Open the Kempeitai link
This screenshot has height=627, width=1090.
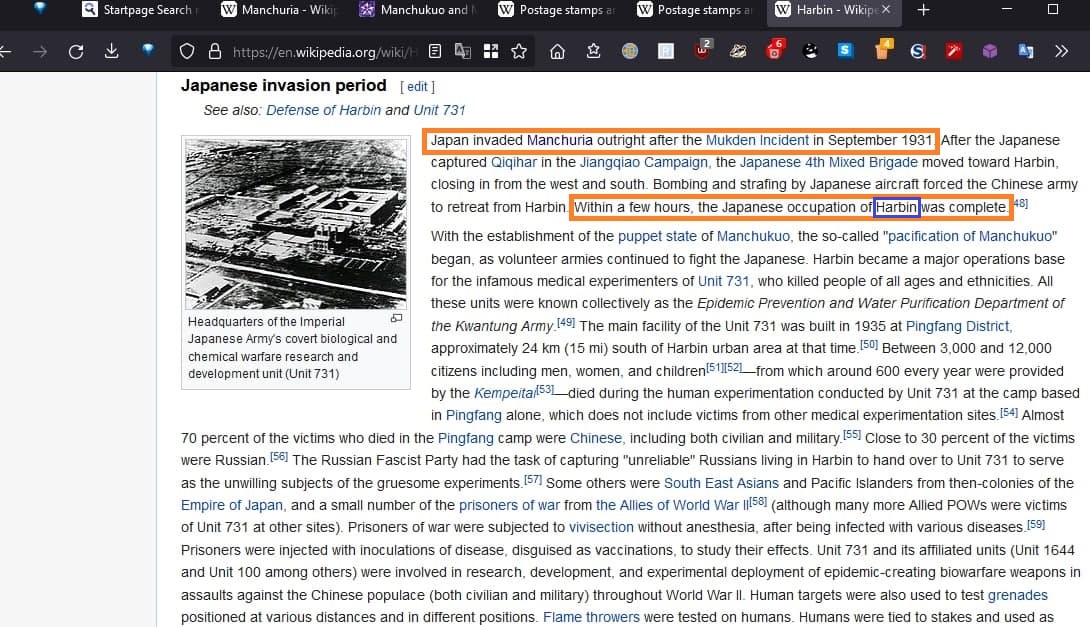click(505, 393)
